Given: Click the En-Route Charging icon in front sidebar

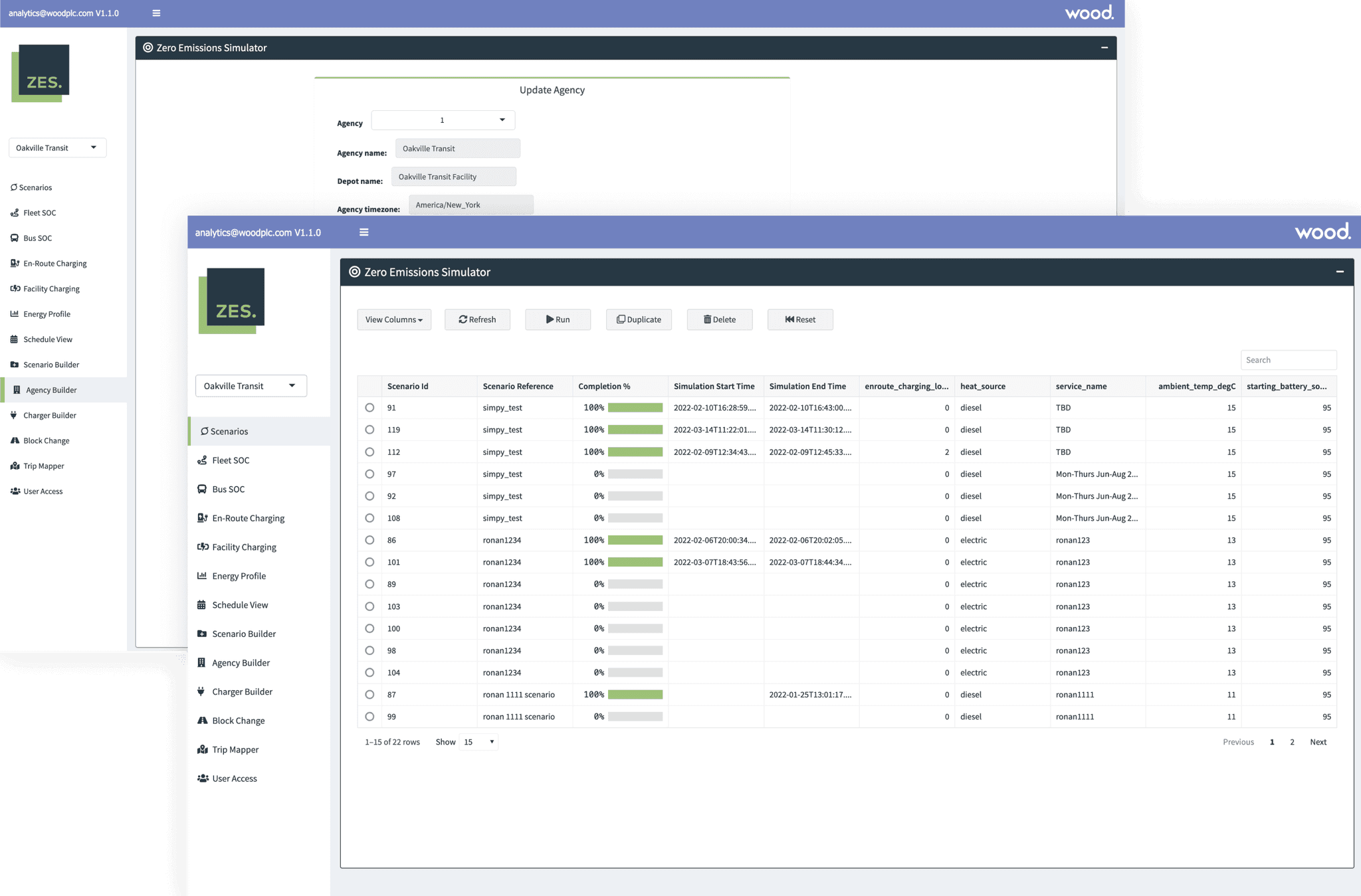Looking at the screenshot, I should point(202,518).
